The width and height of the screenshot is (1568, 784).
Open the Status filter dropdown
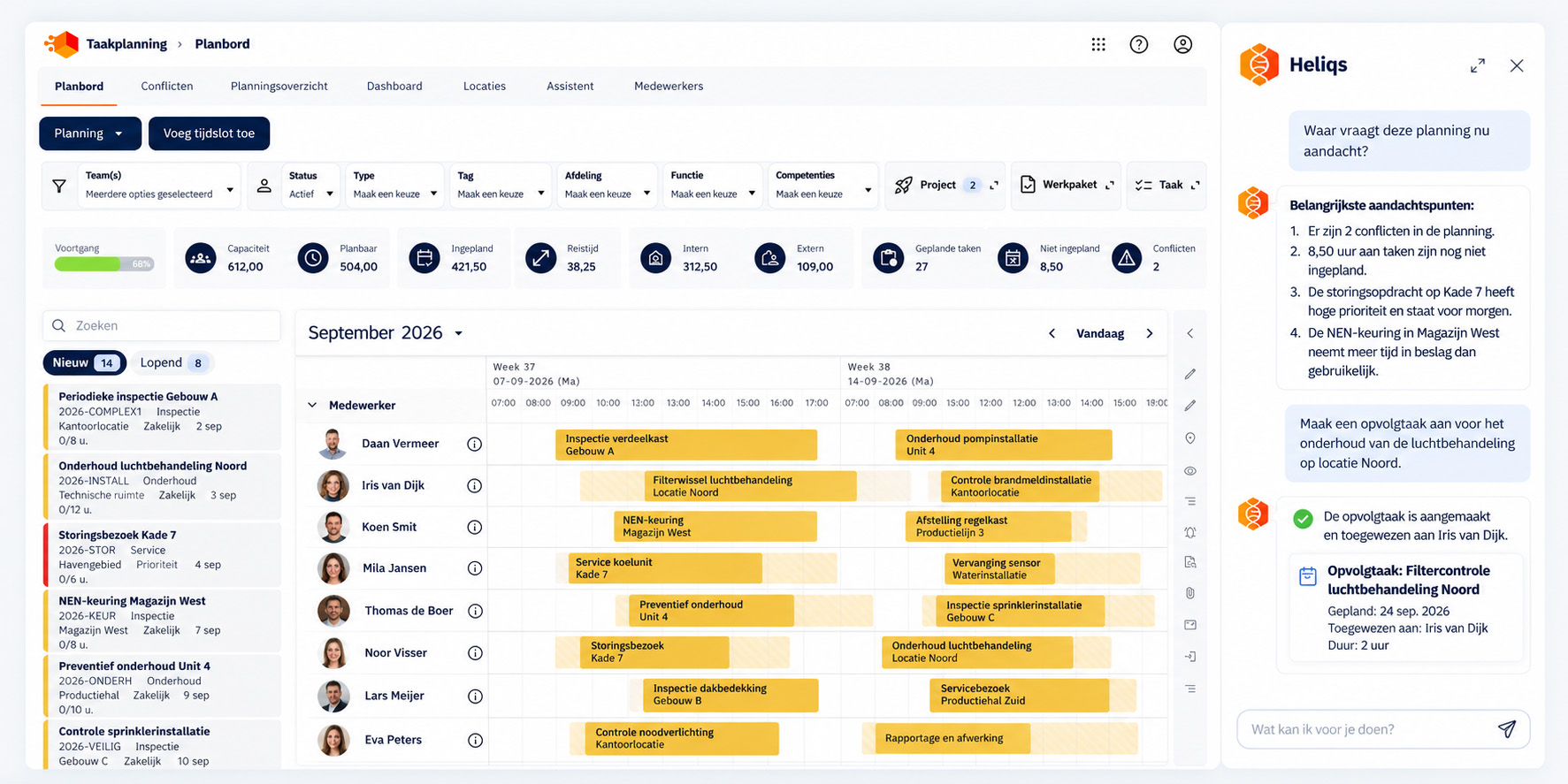tap(310, 186)
